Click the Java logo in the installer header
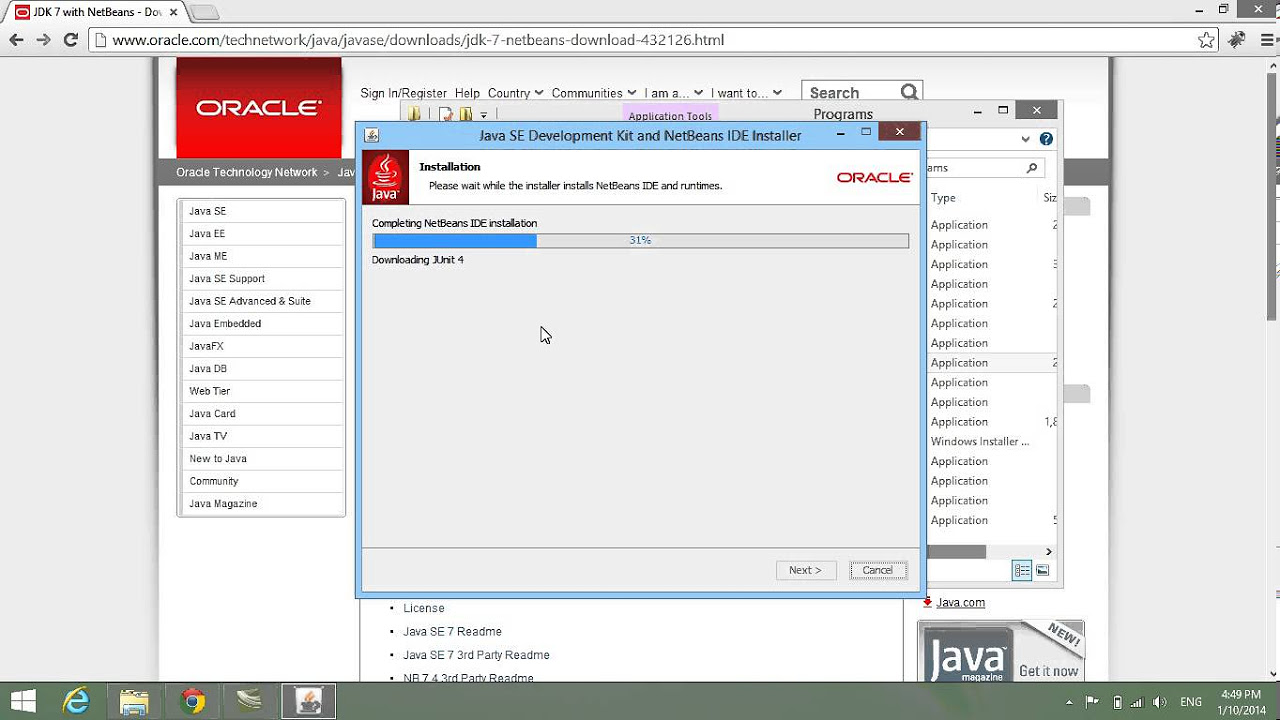The width and height of the screenshot is (1280, 720). click(385, 177)
